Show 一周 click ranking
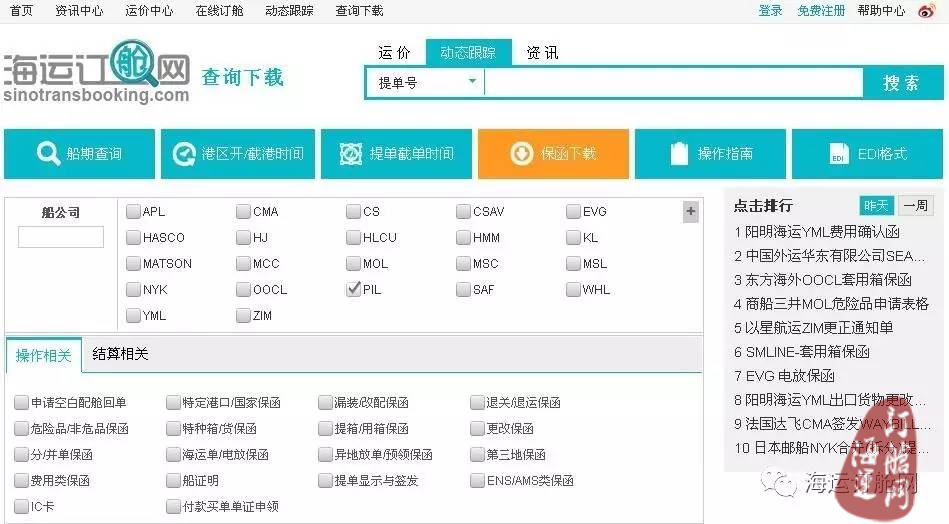 coord(915,206)
